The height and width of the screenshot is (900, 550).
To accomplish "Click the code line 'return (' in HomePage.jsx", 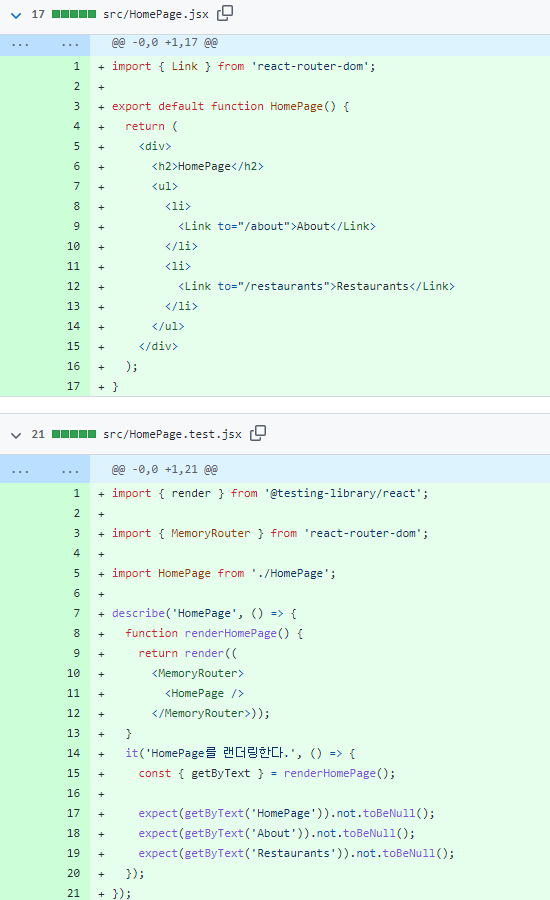I will (x=152, y=126).
